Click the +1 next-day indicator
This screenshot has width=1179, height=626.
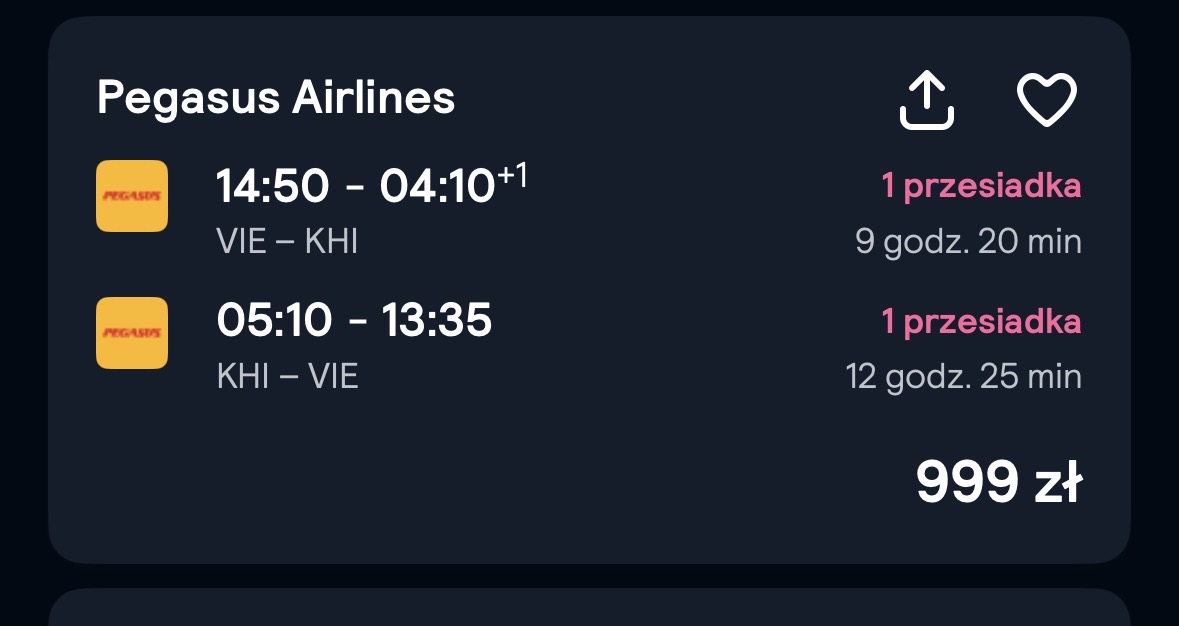[x=513, y=177]
